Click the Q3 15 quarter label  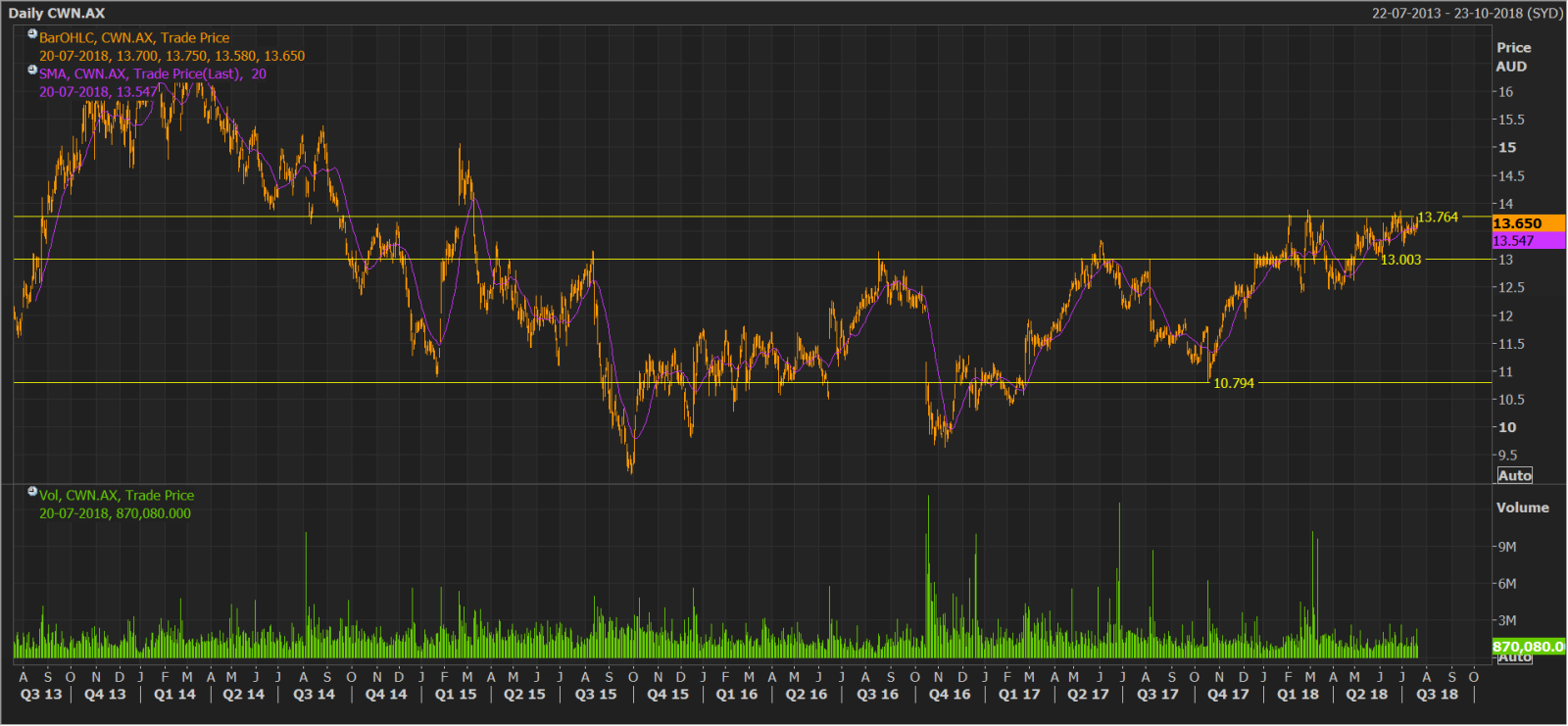point(596,695)
